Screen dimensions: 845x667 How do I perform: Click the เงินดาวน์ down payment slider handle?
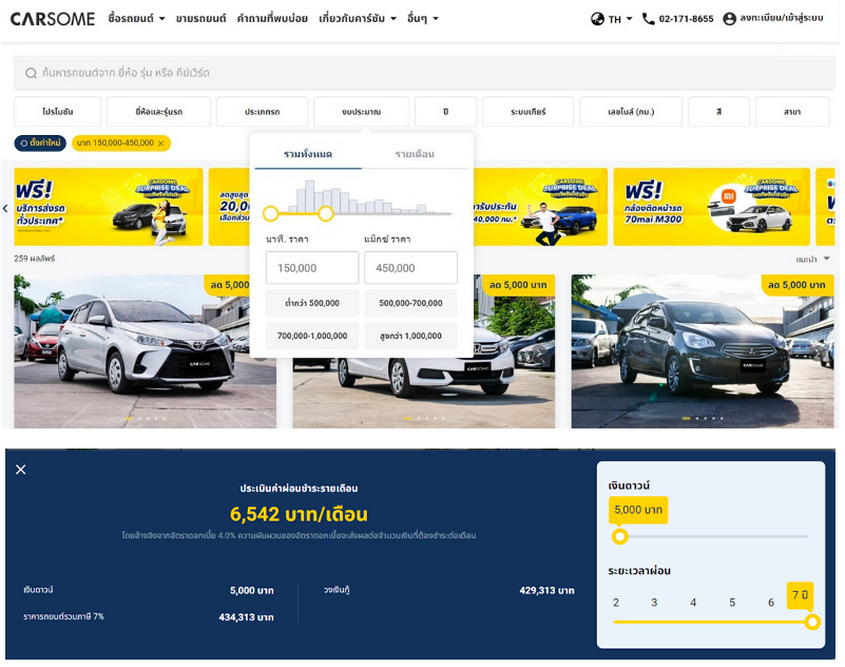620,537
